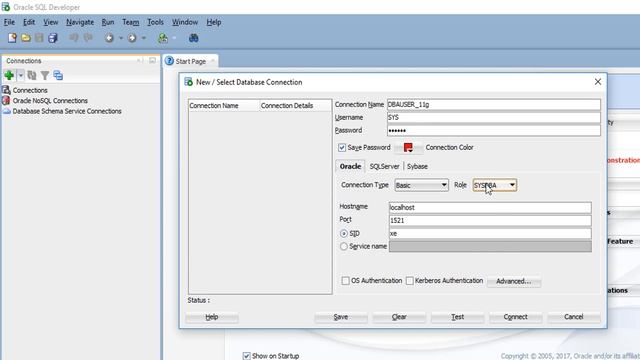Image resolution: width=640 pixels, height=360 pixels.
Task: Click the Password input field
Action: pos(493,131)
